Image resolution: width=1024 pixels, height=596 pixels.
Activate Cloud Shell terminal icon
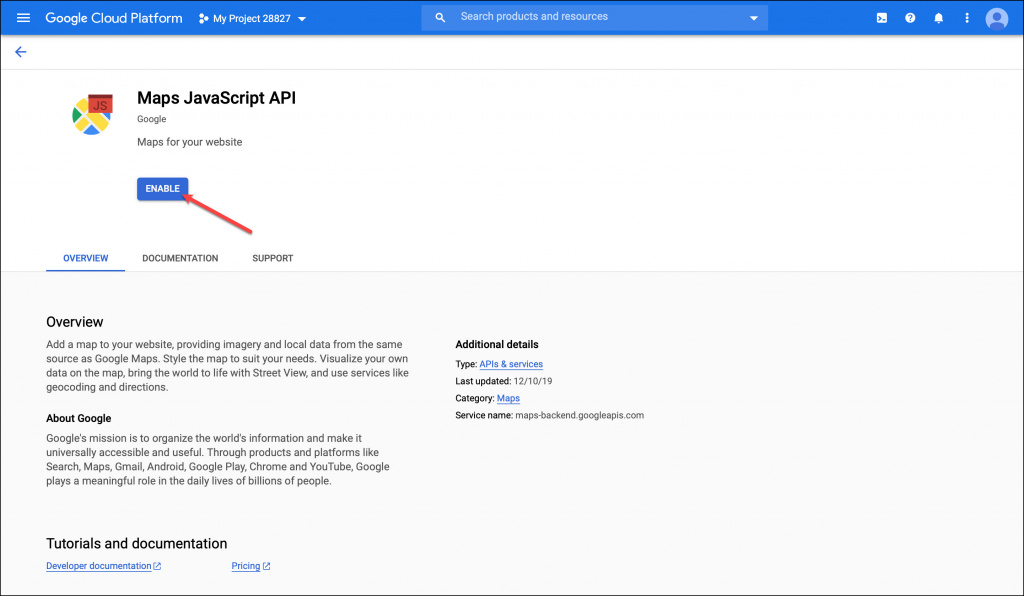click(x=881, y=18)
